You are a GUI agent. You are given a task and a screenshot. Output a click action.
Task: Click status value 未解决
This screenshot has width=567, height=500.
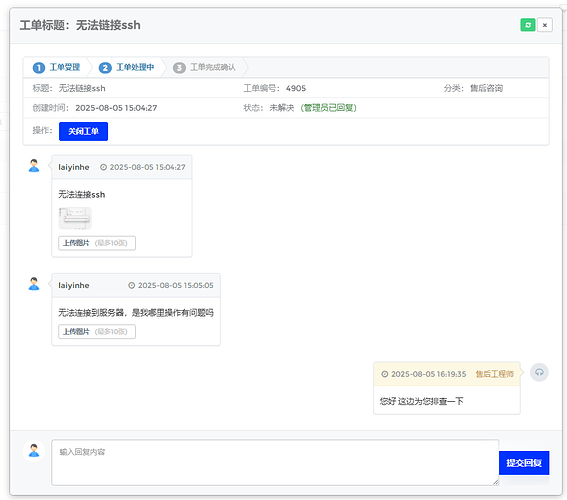tap(282, 108)
